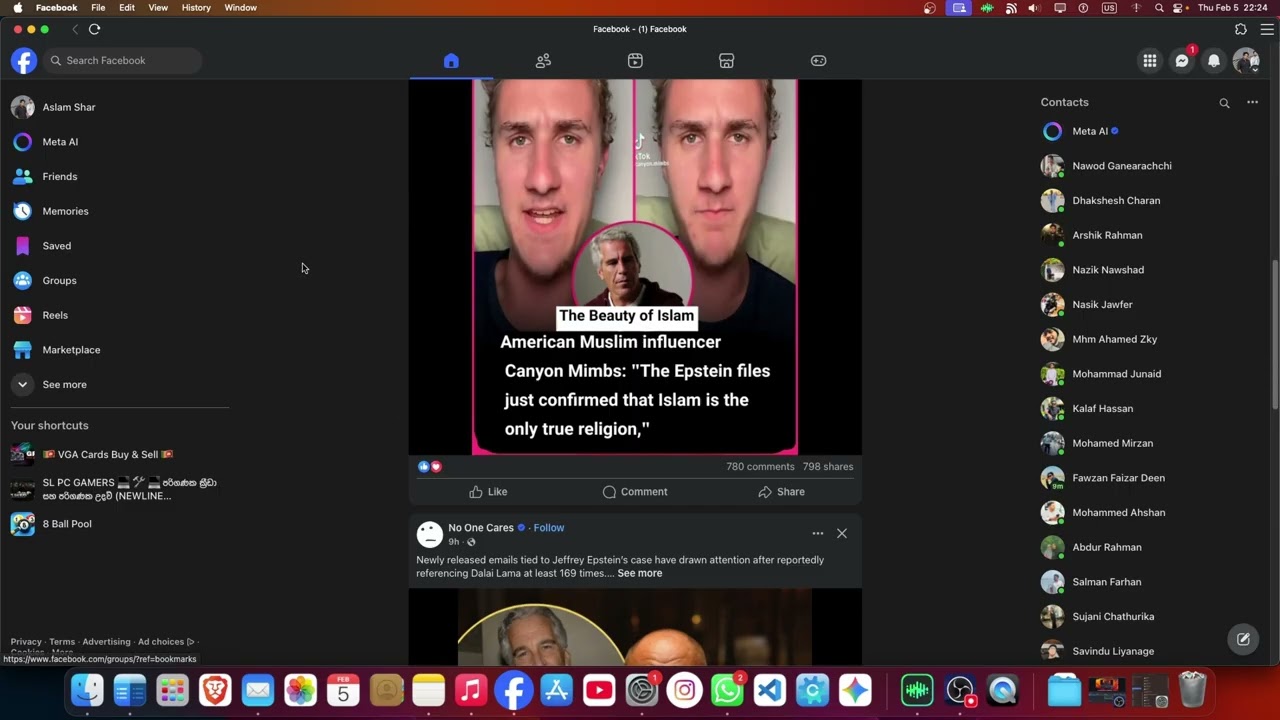Launch Instagram from the Dock
Screen dimensions: 1280x720
[x=684, y=690]
